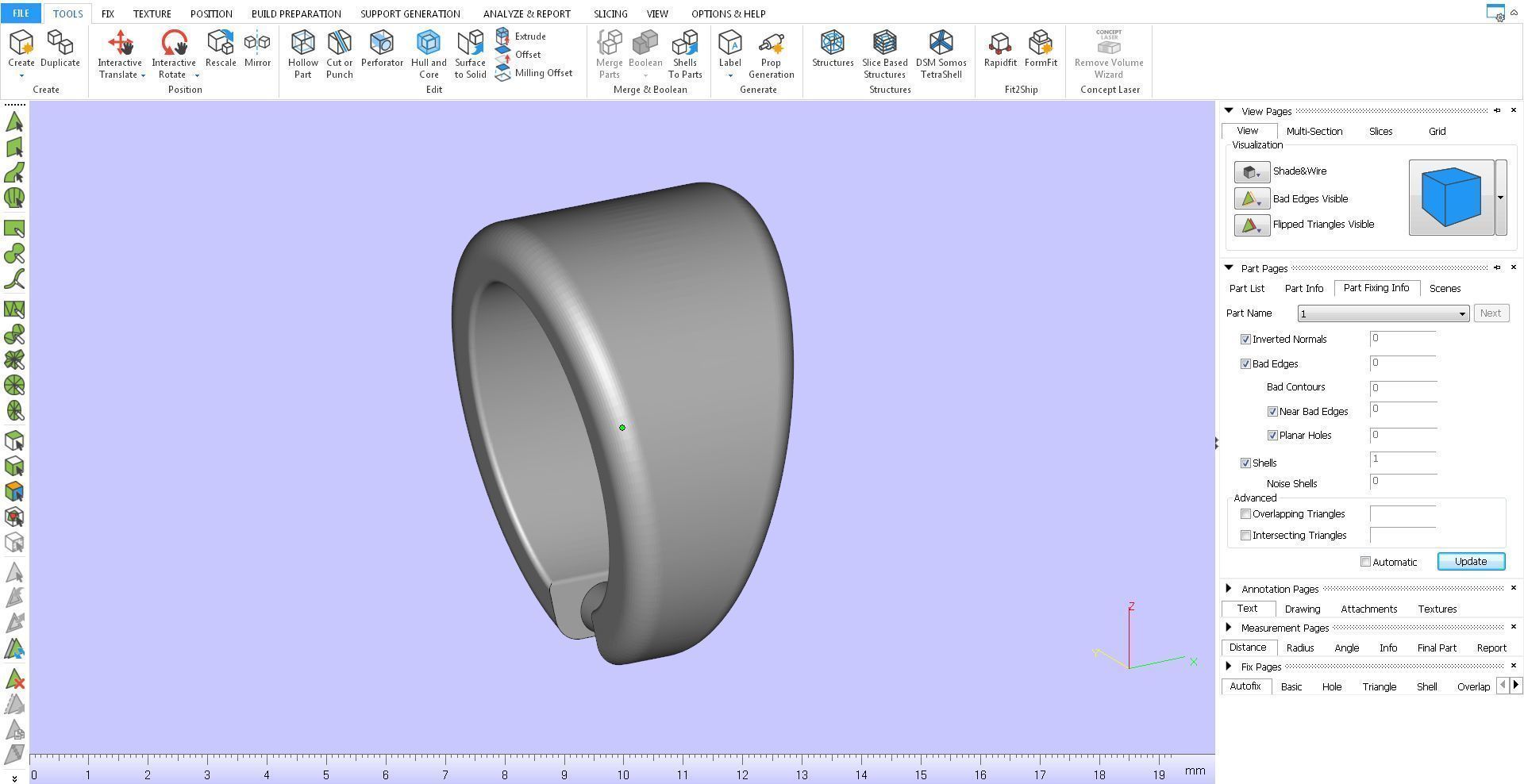Click Slice Based Structures icon
The height and width of the screenshot is (784, 1524).
click(884, 43)
